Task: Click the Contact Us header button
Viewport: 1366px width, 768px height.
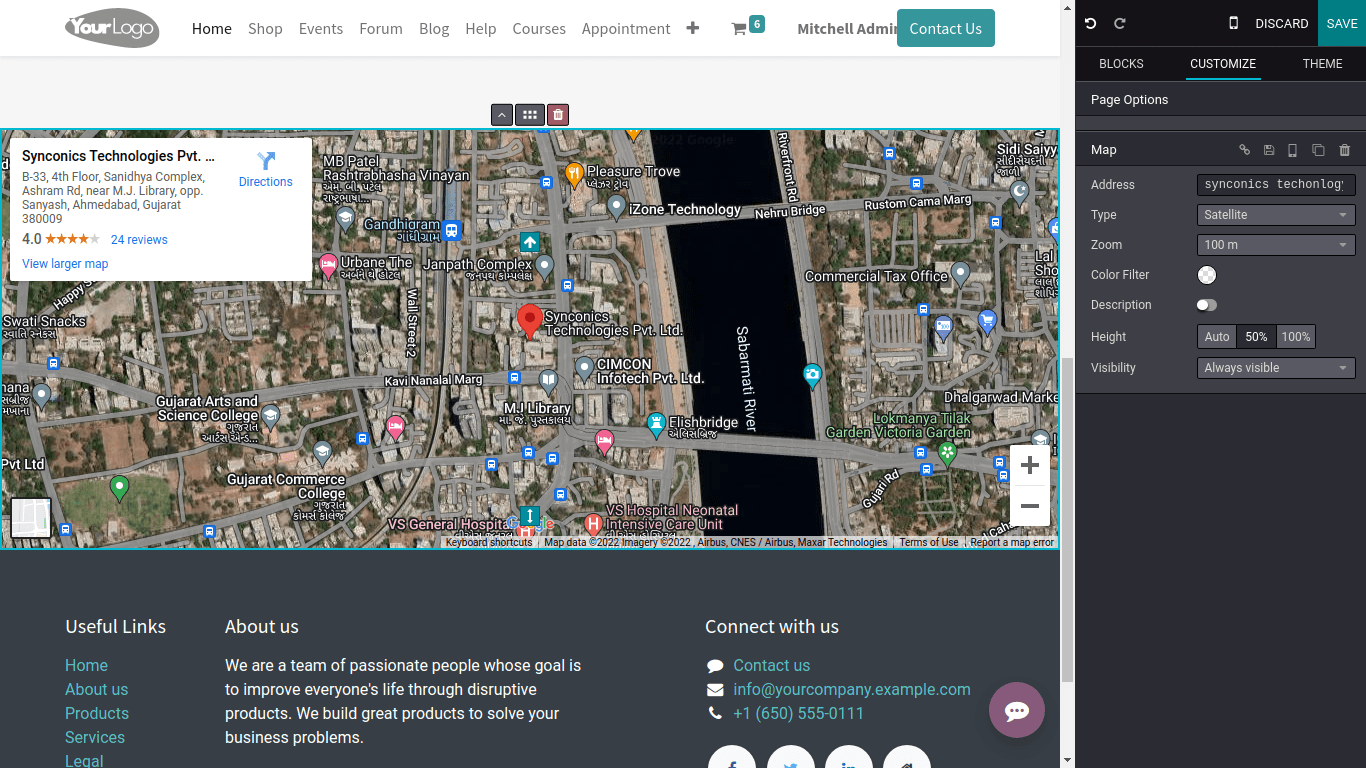Action: (x=946, y=28)
